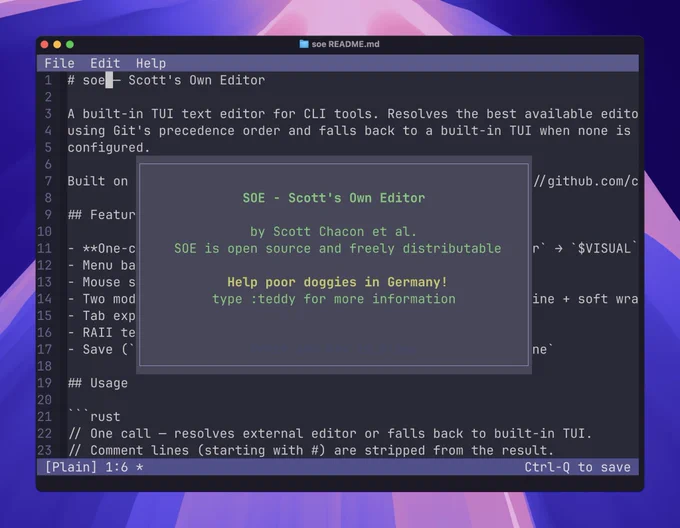Screen dimensions: 680x528
Task: Click line 1 heading 'Scott's Own Editor'
Action: (196, 80)
